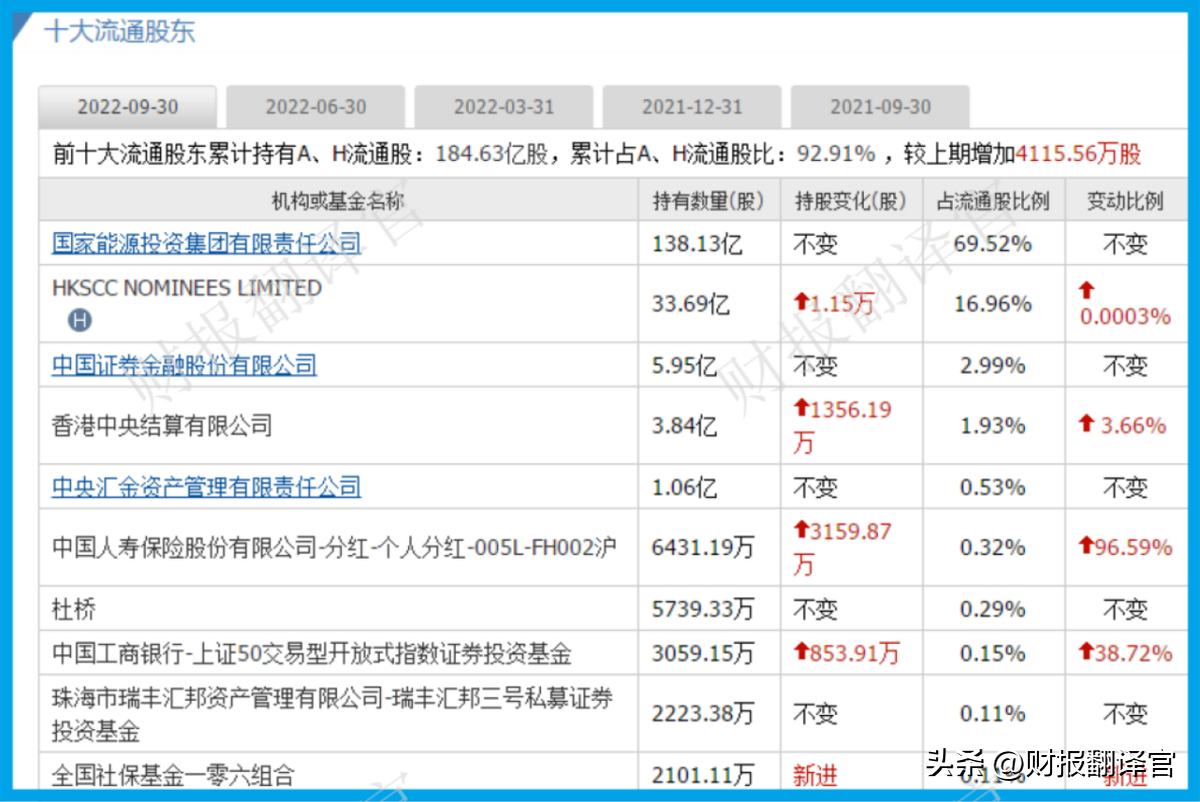Click the 33.69亿 holding value

pyautogui.click(x=690, y=304)
